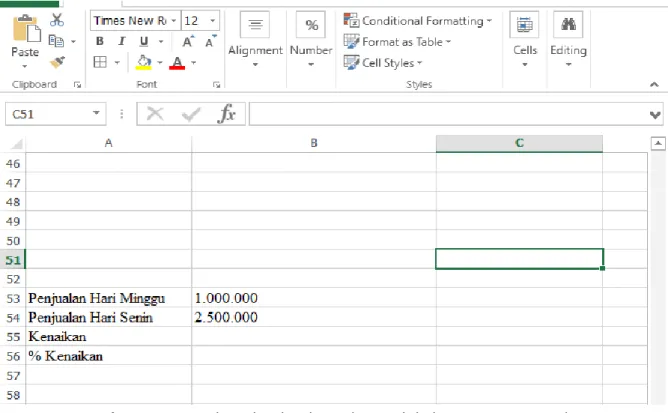The height and width of the screenshot is (413, 668).
Task: Toggle Bold formatting
Action: [100, 41]
